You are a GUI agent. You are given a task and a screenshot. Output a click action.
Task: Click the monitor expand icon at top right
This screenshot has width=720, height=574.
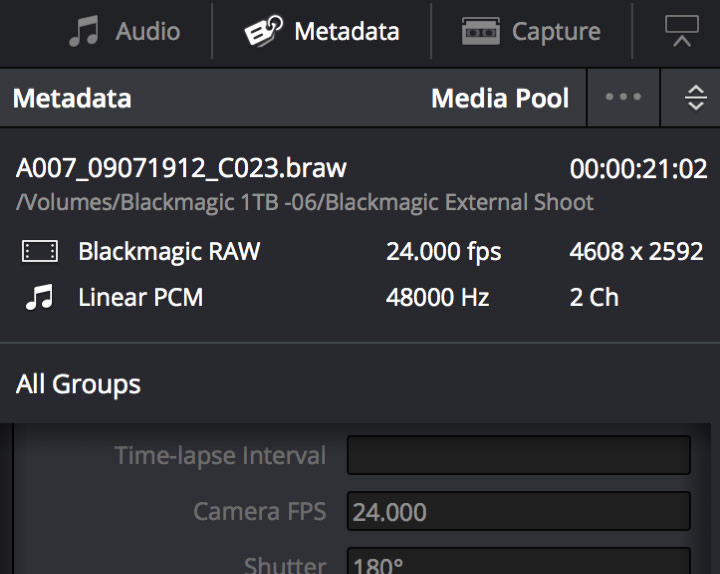pos(682,31)
